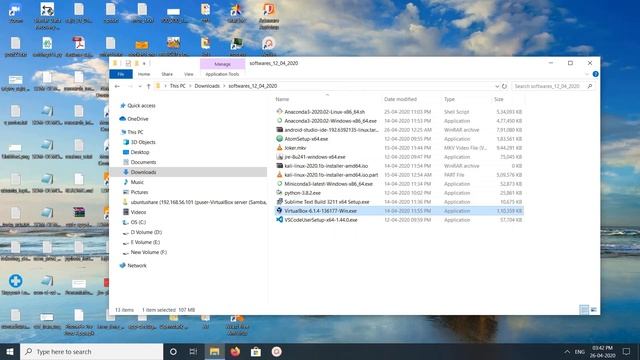Viewport: 640px width, 360px height.
Task: Open Microsoft Store from taskbar
Action: click(256, 351)
